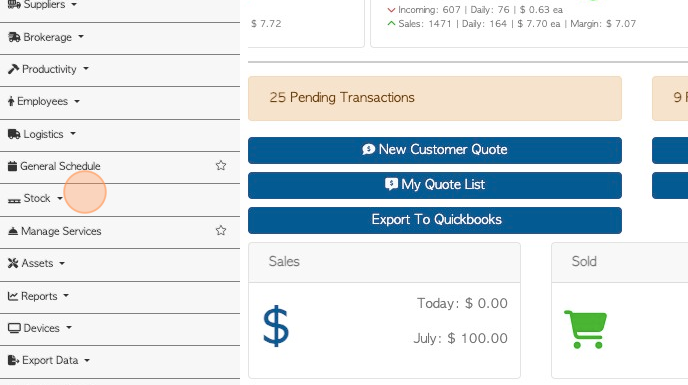Viewport: 688px width, 385px height.
Task: Favorite General Schedule with the star
Action: (x=221, y=166)
